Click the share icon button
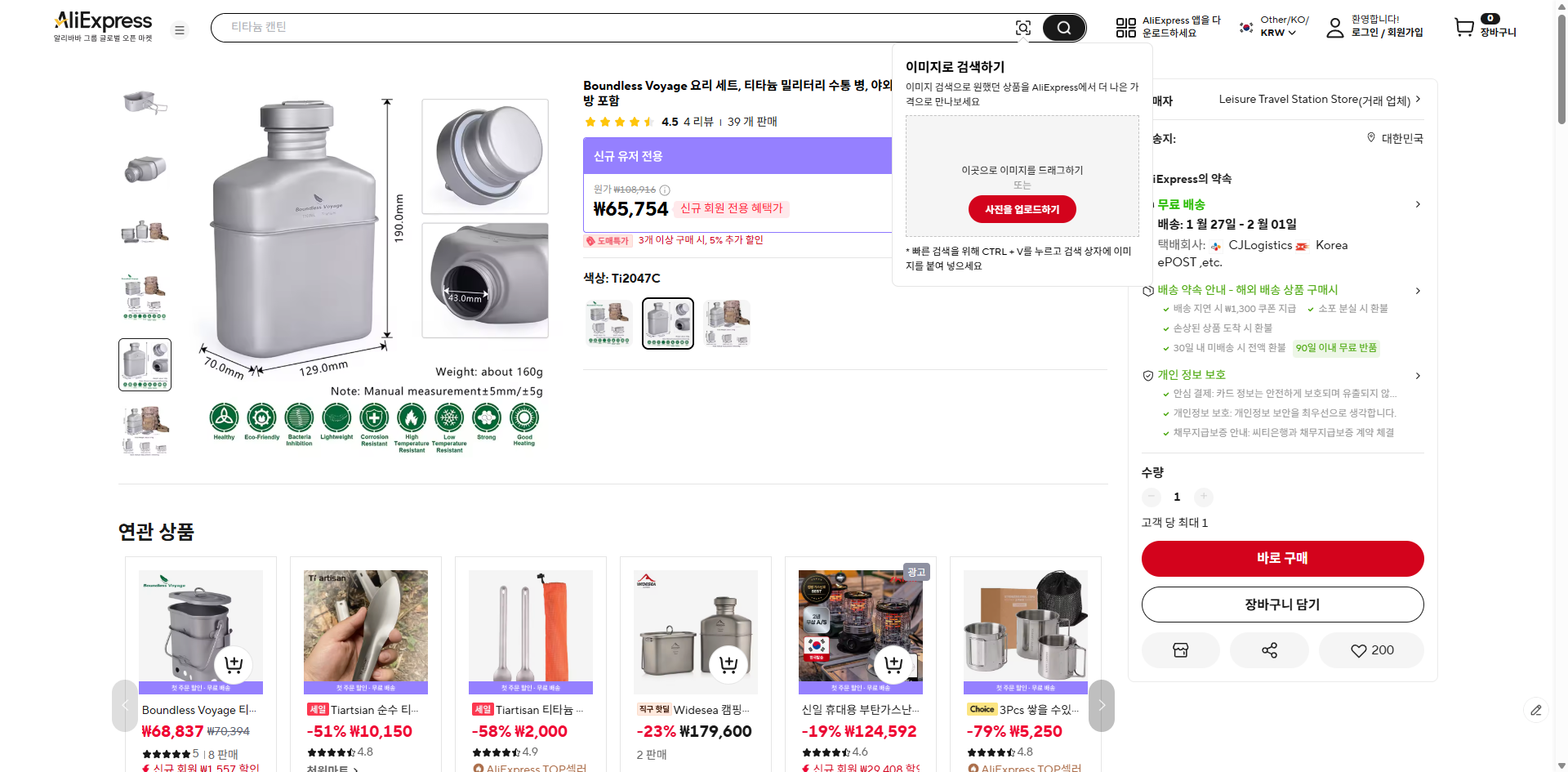1568x772 pixels. pyautogui.click(x=1269, y=650)
